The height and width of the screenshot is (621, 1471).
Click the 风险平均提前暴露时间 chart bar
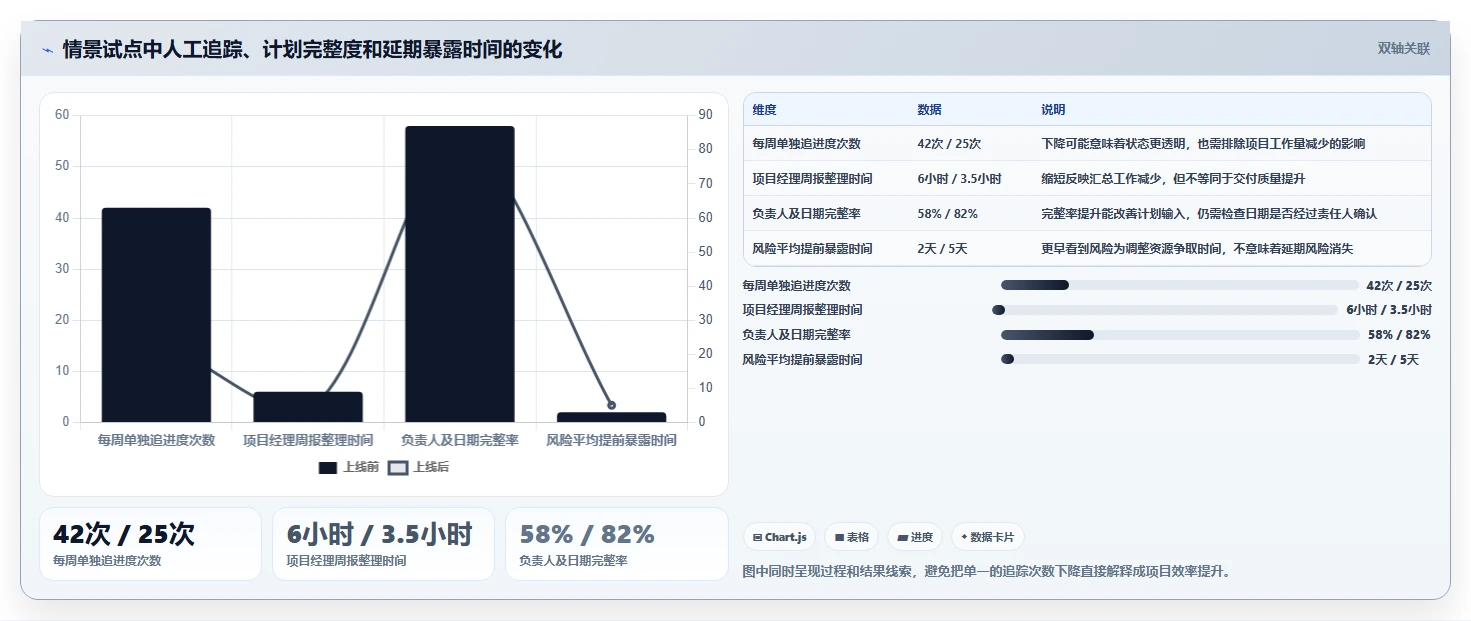click(x=611, y=417)
